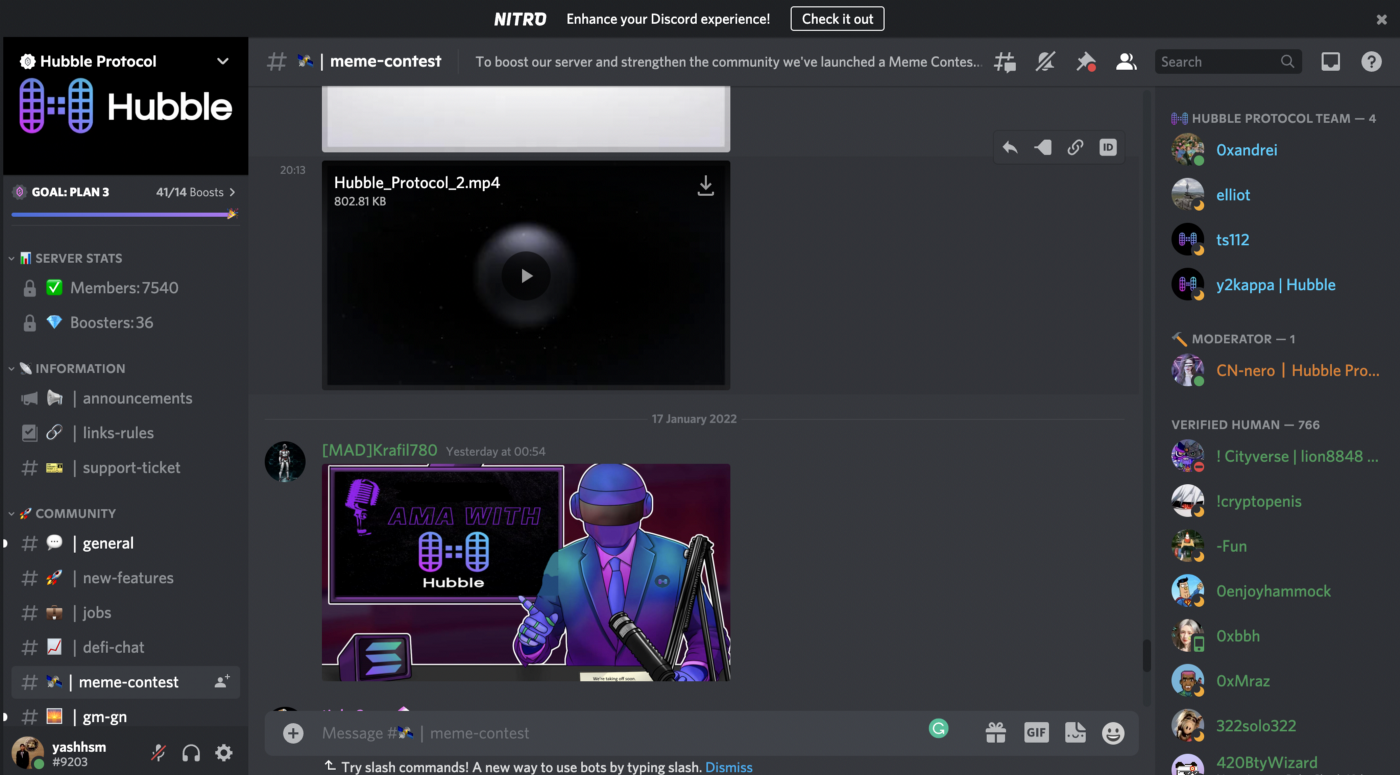Click the boost goal progress bar

pos(124,214)
